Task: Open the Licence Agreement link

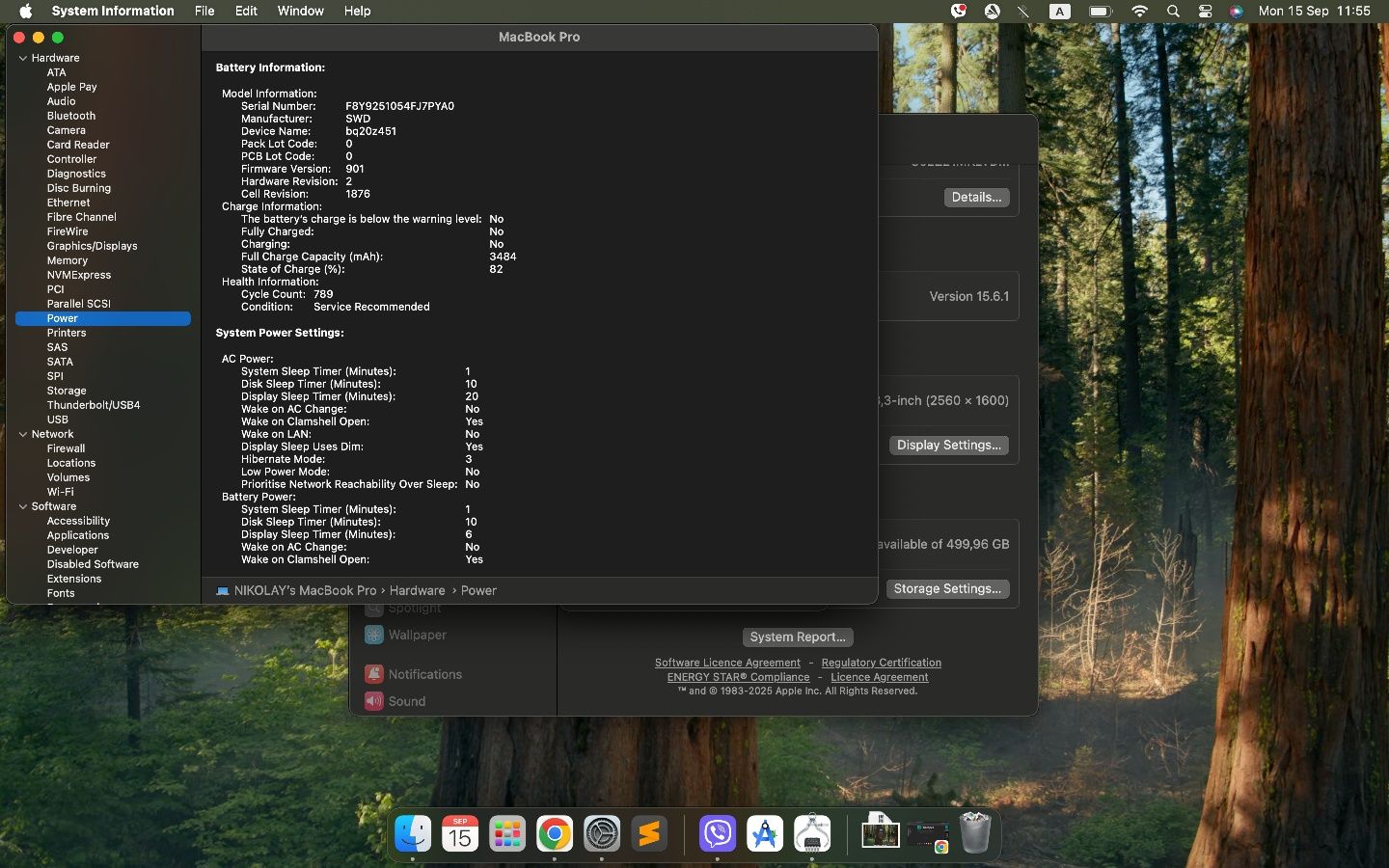Action: coord(879,677)
